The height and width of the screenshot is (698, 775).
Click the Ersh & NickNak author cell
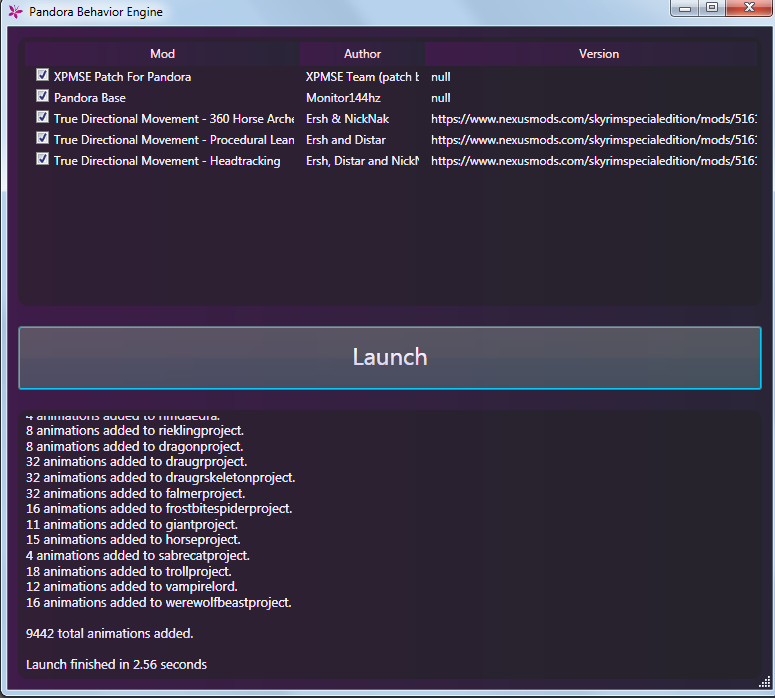[347, 119]
